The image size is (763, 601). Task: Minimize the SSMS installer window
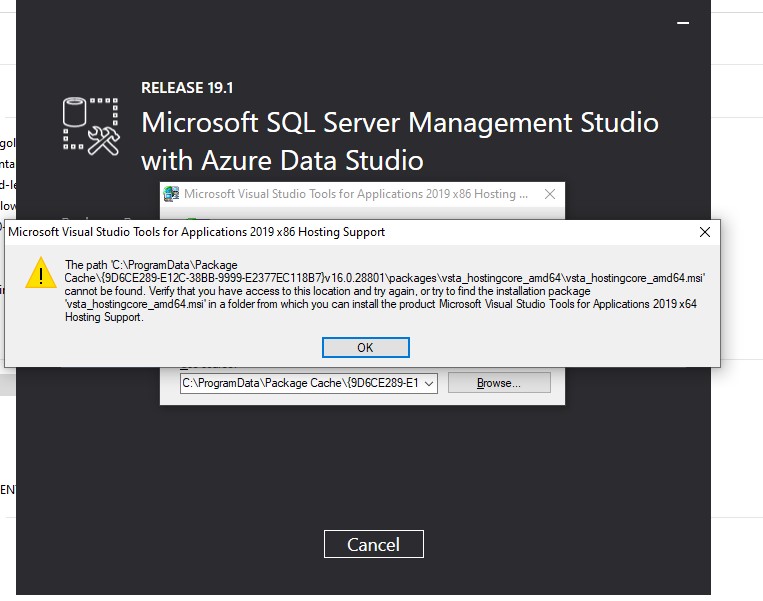click(x=683, y=23)
